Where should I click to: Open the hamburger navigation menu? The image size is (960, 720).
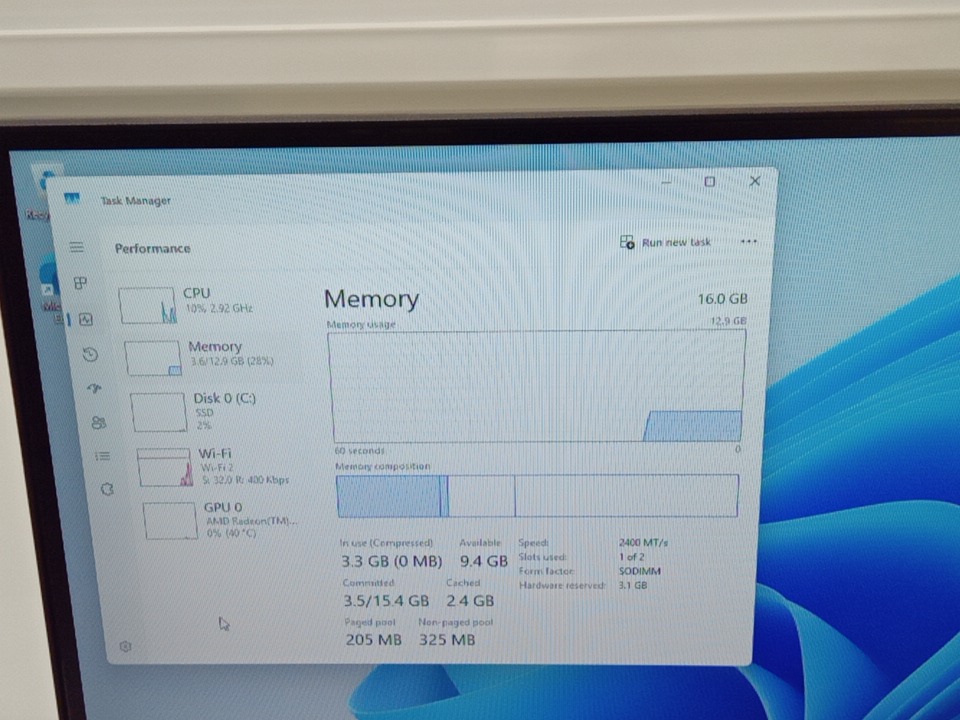coord(77,247)
